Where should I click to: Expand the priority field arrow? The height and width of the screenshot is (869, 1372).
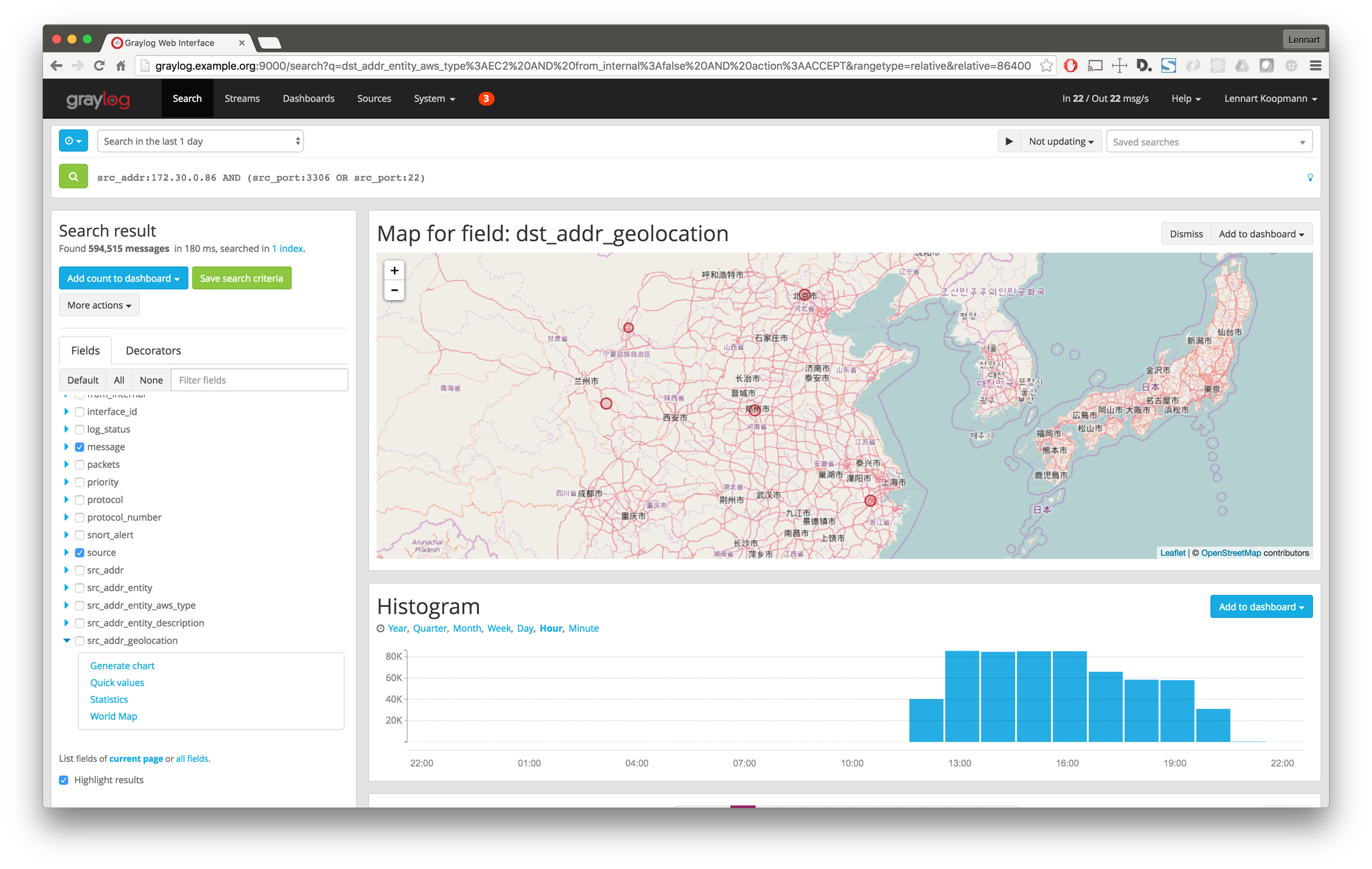(x=66, y=482)
